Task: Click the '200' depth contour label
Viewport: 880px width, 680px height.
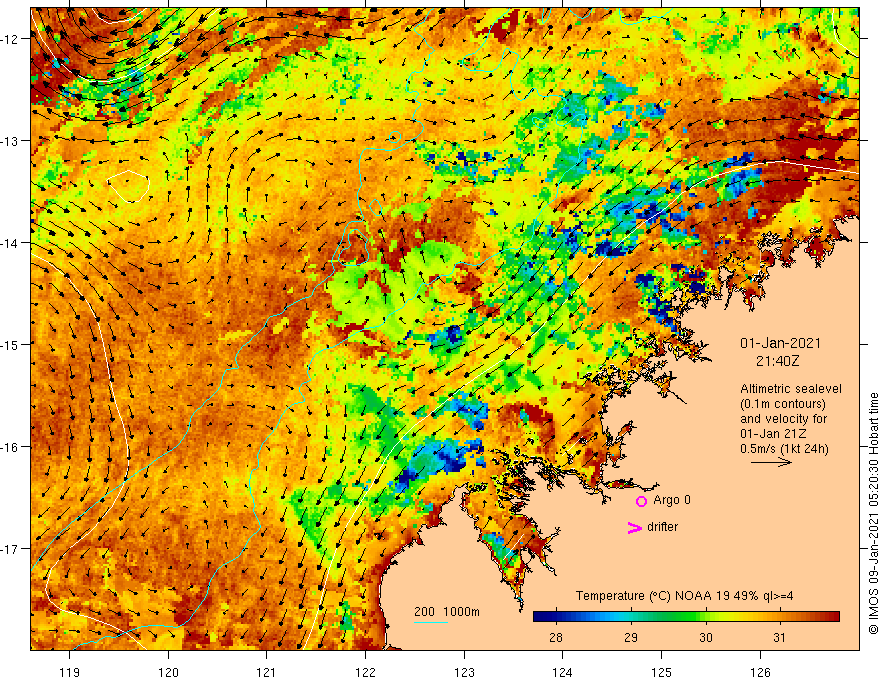Action: coord(424,612)
